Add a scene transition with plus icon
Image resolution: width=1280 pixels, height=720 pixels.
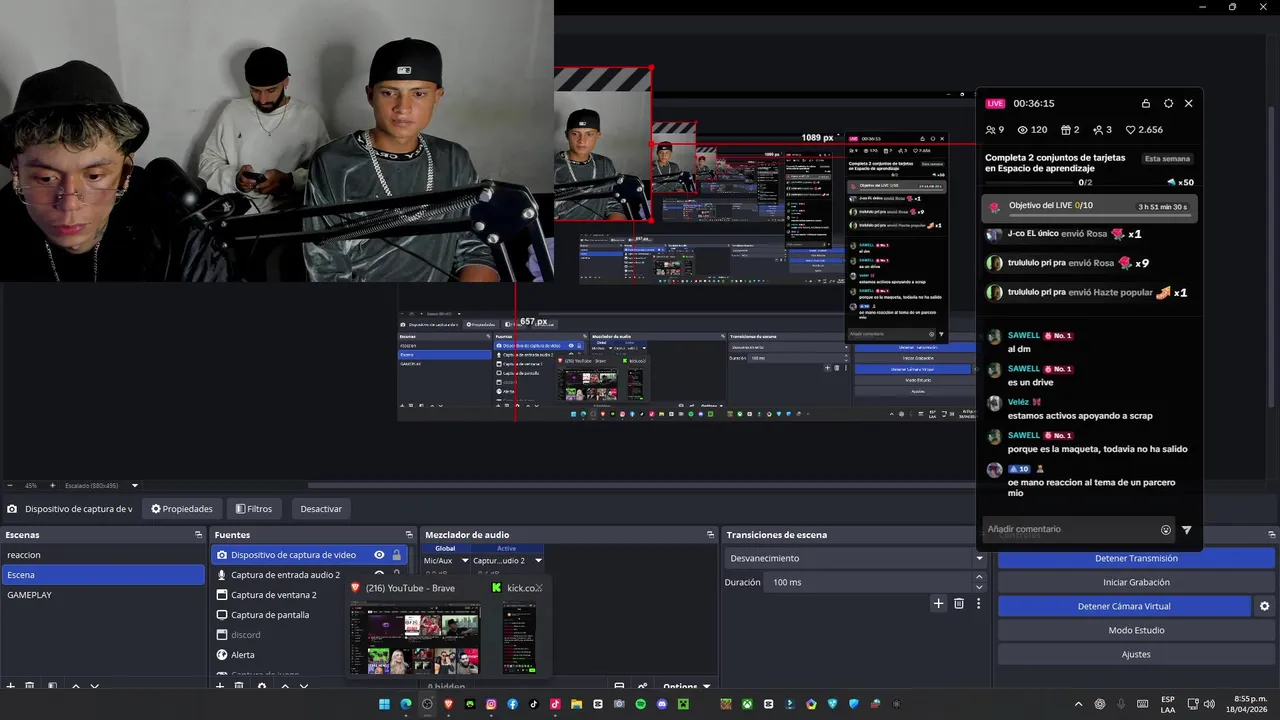[x=938, y=603]
